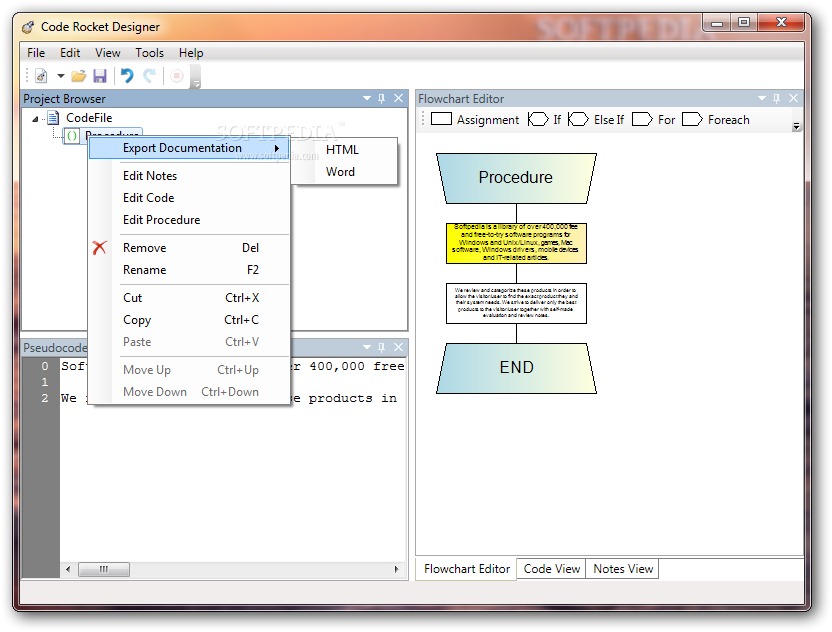832x632 pixels.
Task: Open Flowchart Editor panel dropdown arrow
Action: coord(762,98)
